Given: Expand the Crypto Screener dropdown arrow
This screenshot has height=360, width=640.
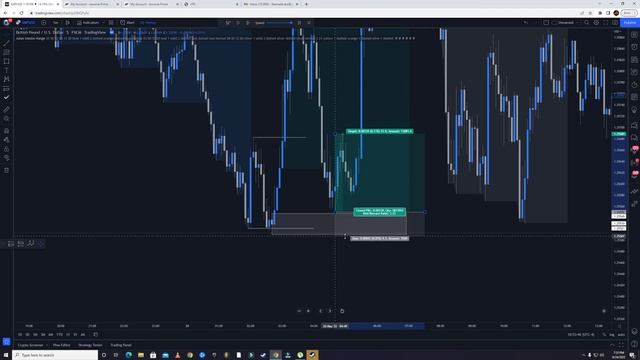Looking at the screenshot, I should (47, 345).
